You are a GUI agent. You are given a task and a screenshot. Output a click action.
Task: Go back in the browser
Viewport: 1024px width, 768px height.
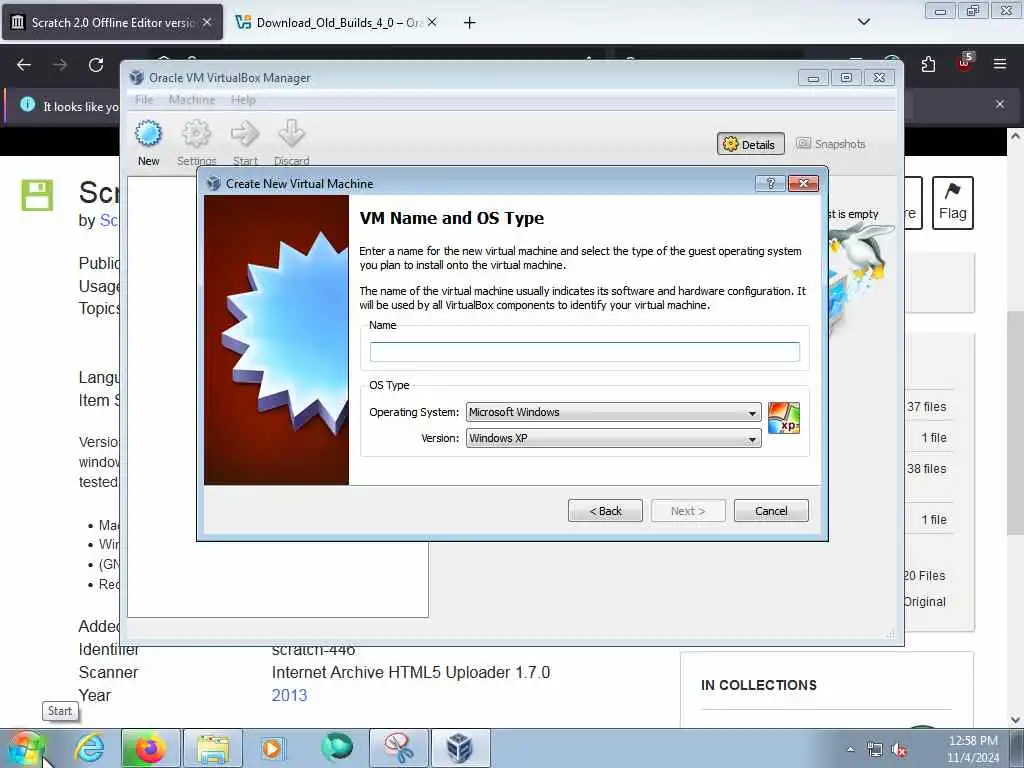point(24,65)
